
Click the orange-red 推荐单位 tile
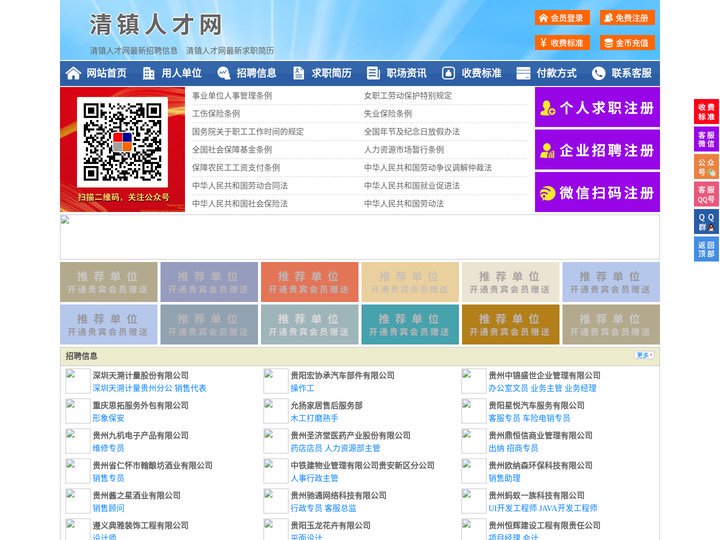click(309, 282)
